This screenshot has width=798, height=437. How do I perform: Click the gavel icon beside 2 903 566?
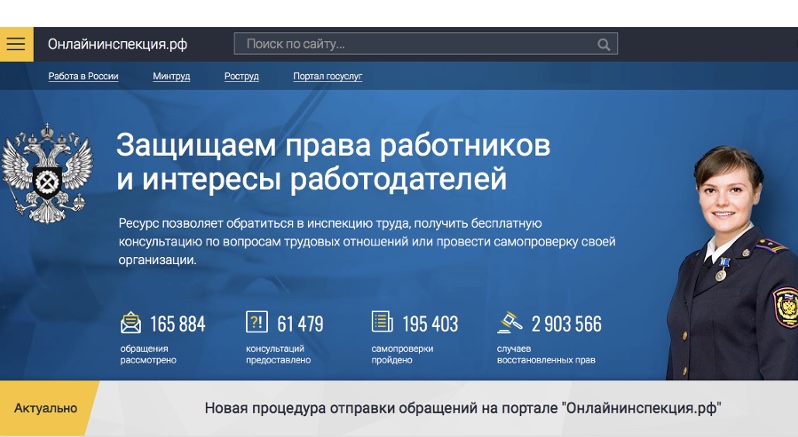coord(509,322)
